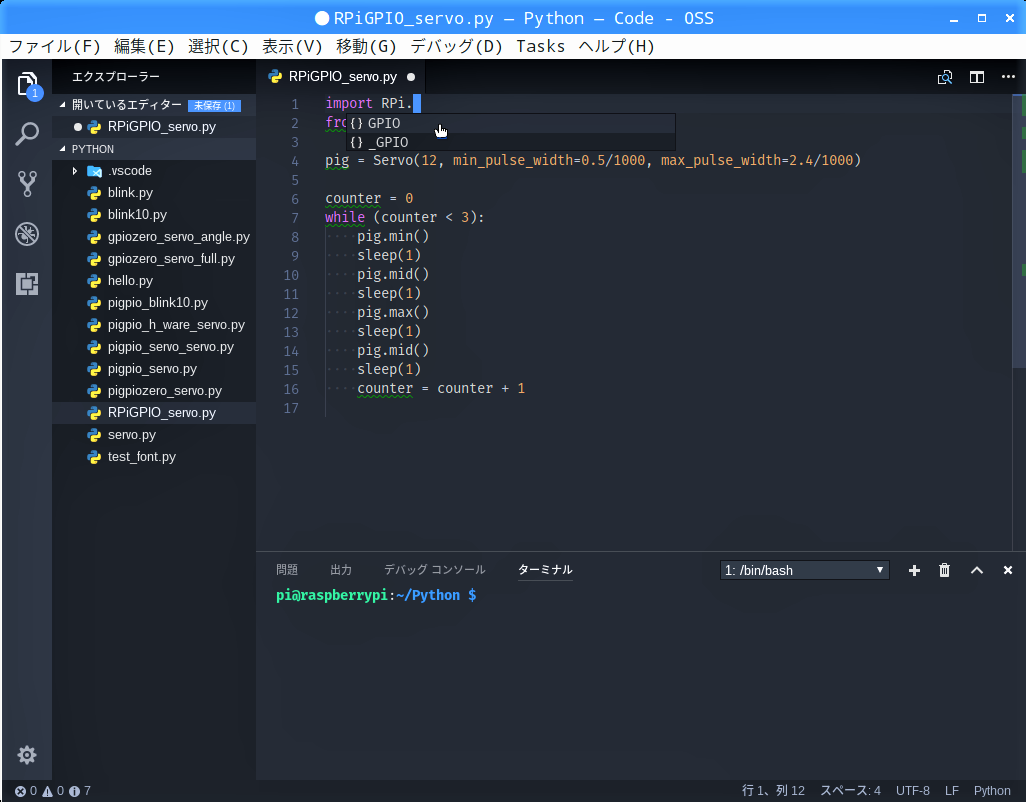Open the 表示(V) menu
Screen dimensions: 1026x802
tap(292, 46)
